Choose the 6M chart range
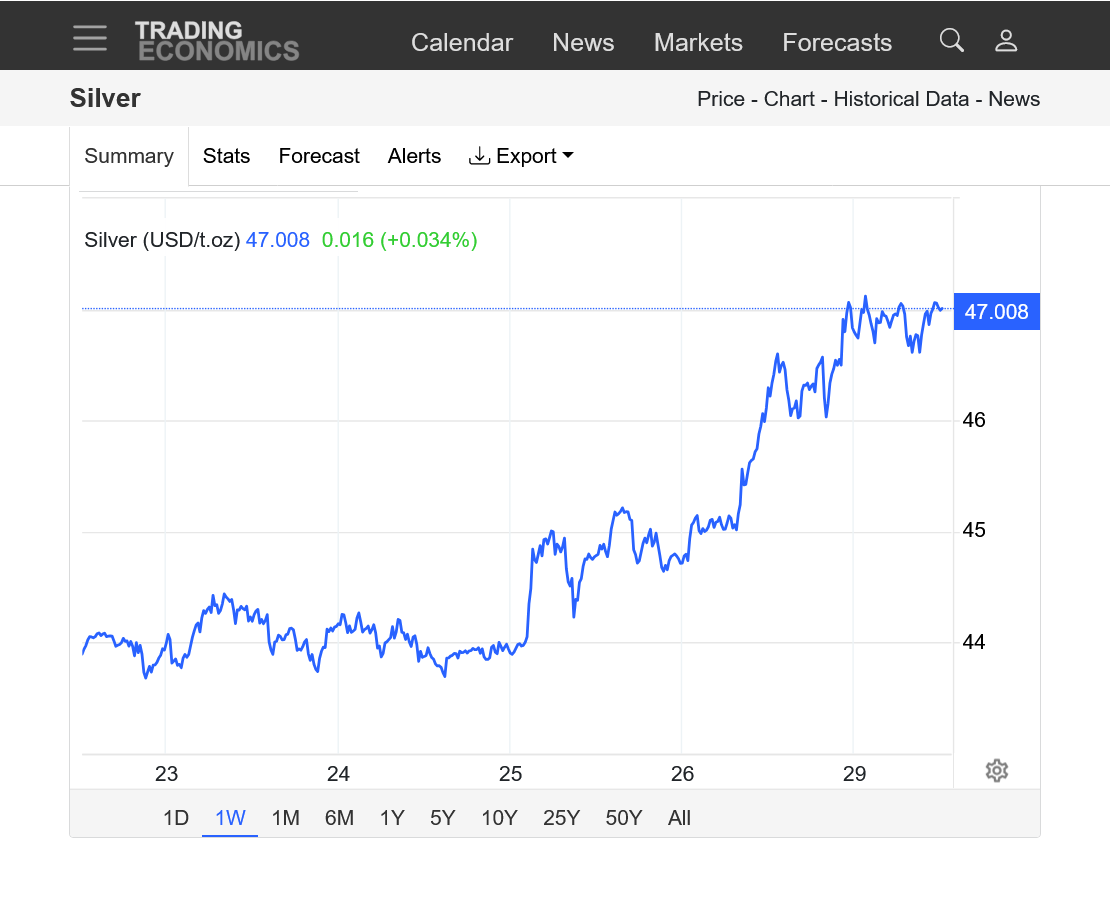Screen dimensions: 1110x901 [339, 818]
